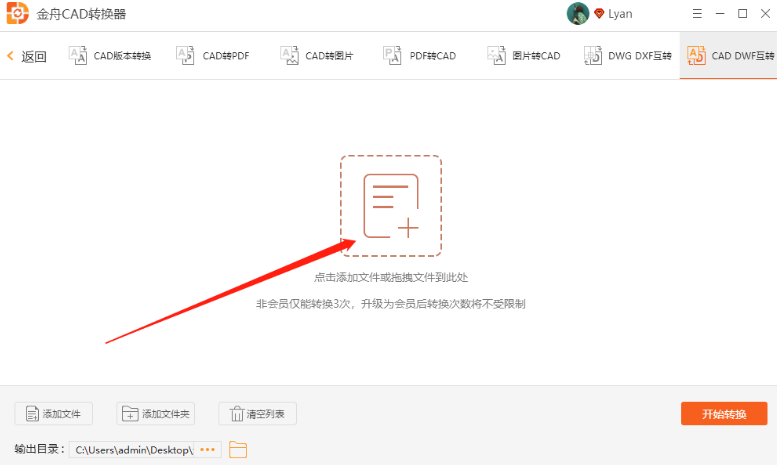
Task: Open the hamburger main menu
Action: (x=697, y=14)
